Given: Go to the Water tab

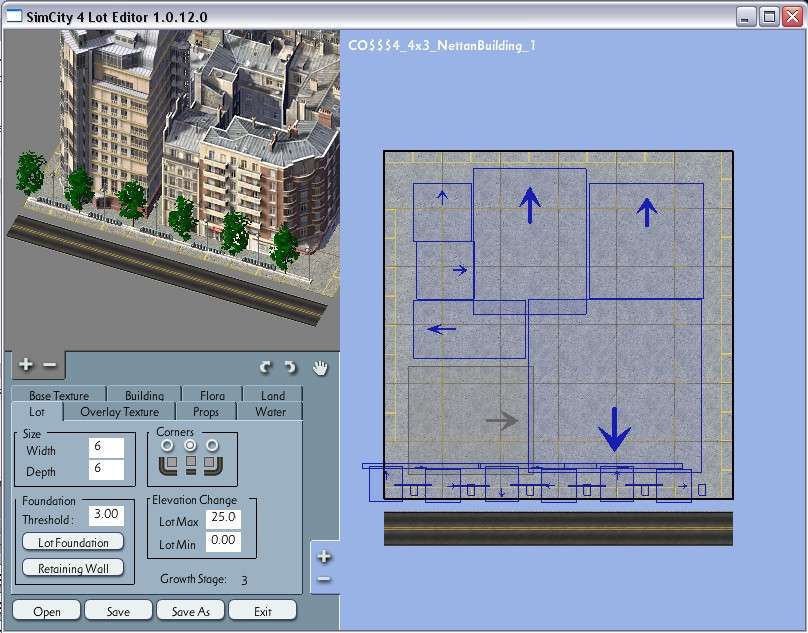Looking at the screenshot, I should (x=270, y=411).
